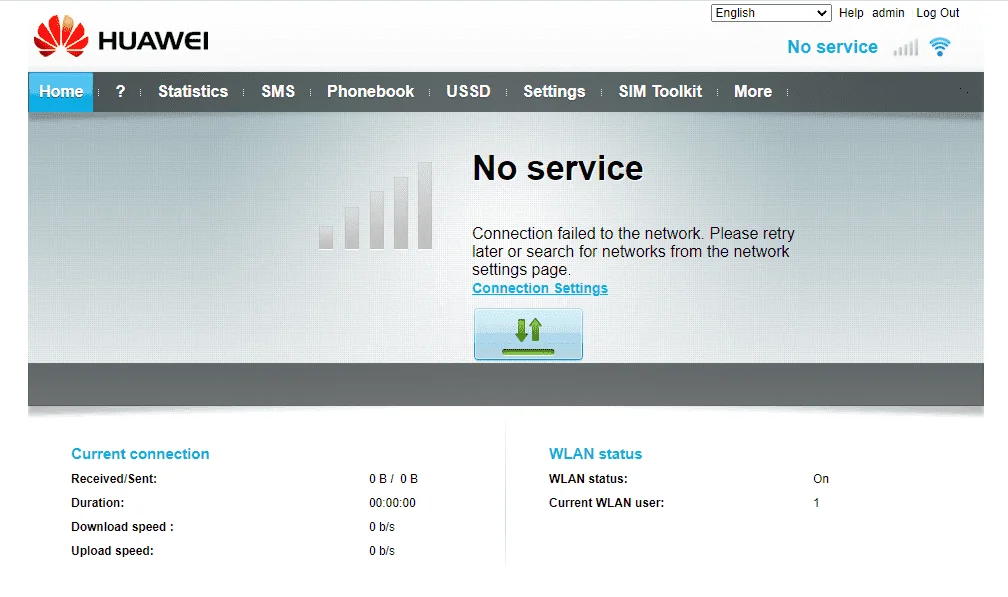
Task: Open the More menu
Action: 753,91
